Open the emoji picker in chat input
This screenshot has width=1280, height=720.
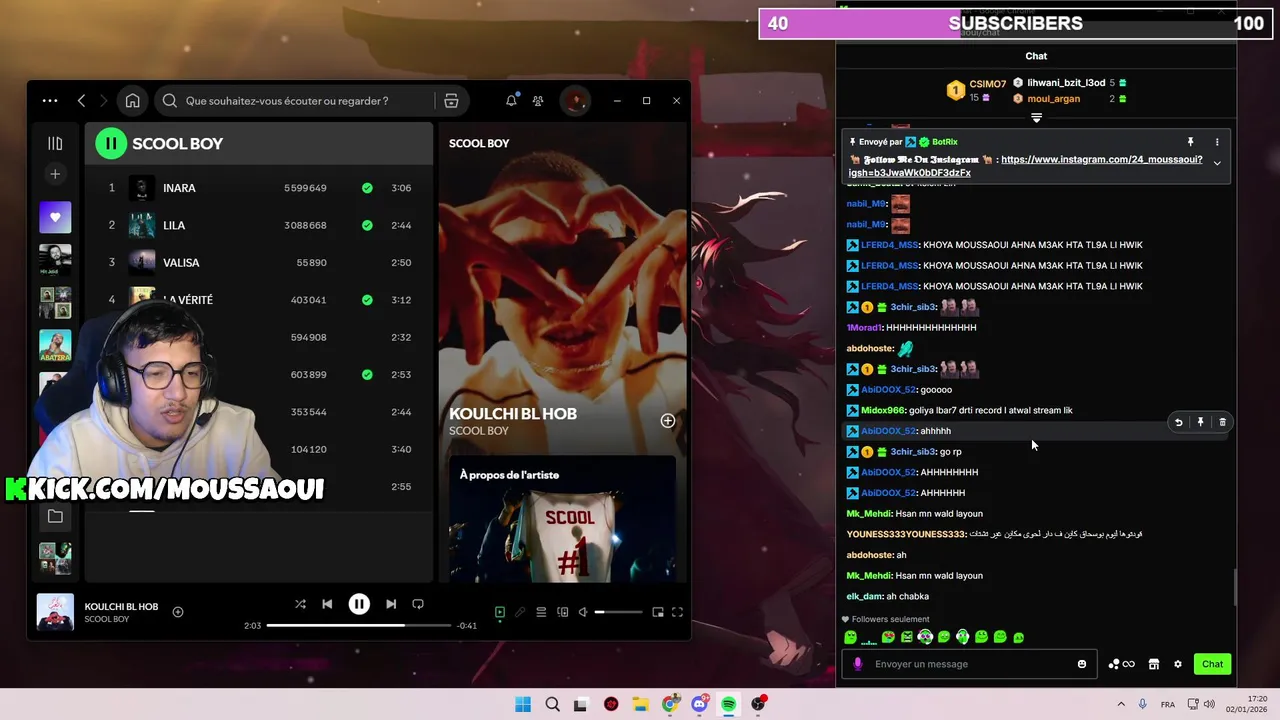point(1081,664)
